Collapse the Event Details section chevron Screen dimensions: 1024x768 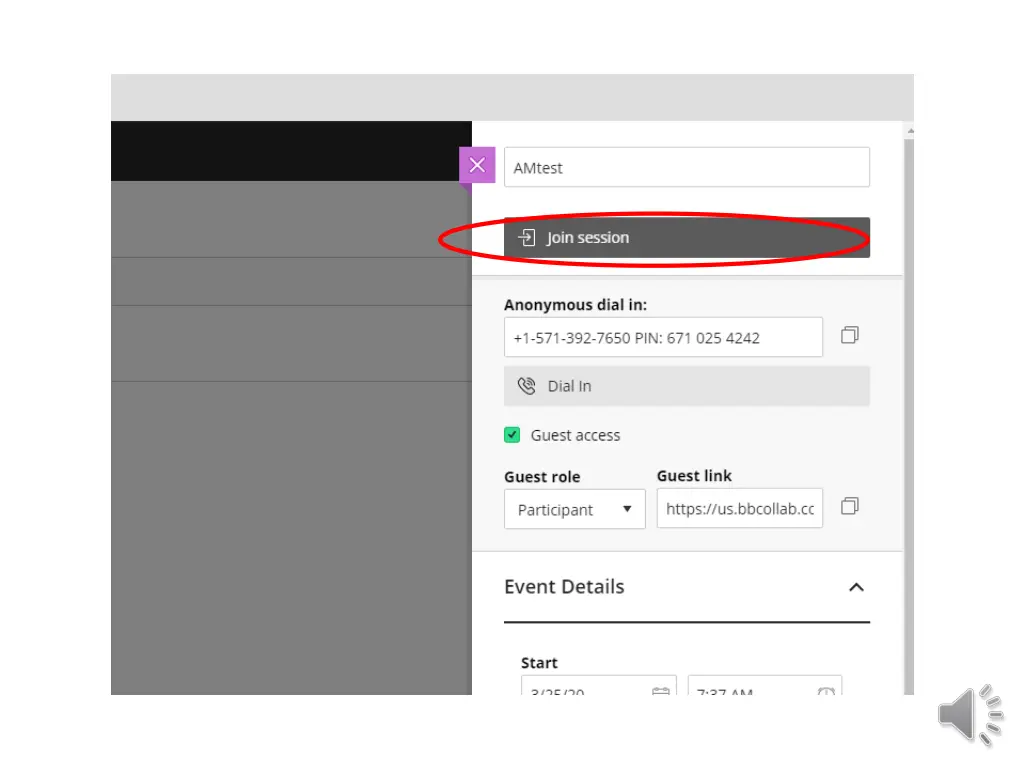click(856, 587)
